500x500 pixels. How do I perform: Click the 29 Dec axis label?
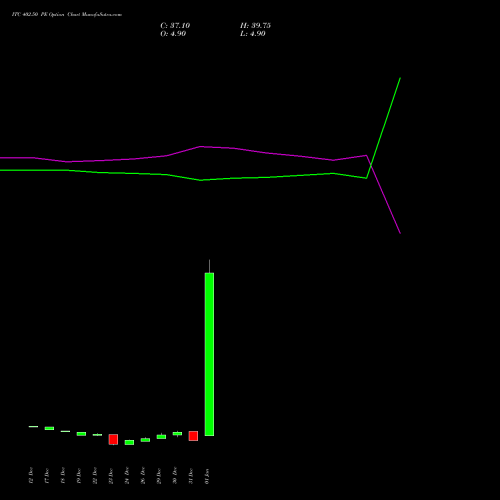pos(159,476)
